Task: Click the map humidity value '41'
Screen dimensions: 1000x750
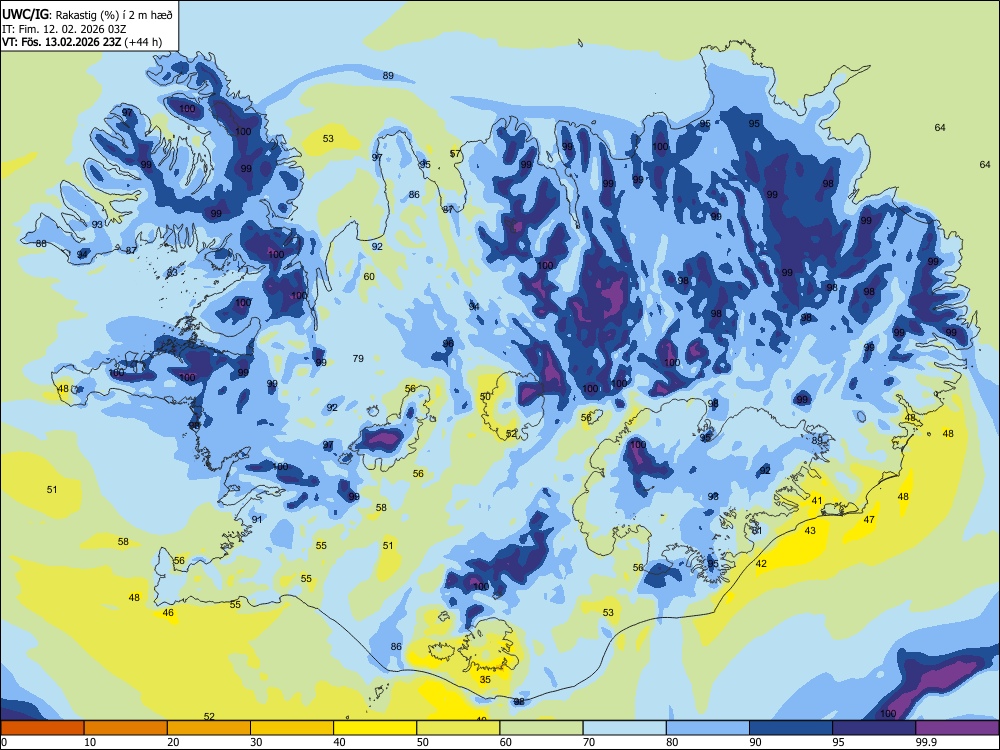Action: 817,501
